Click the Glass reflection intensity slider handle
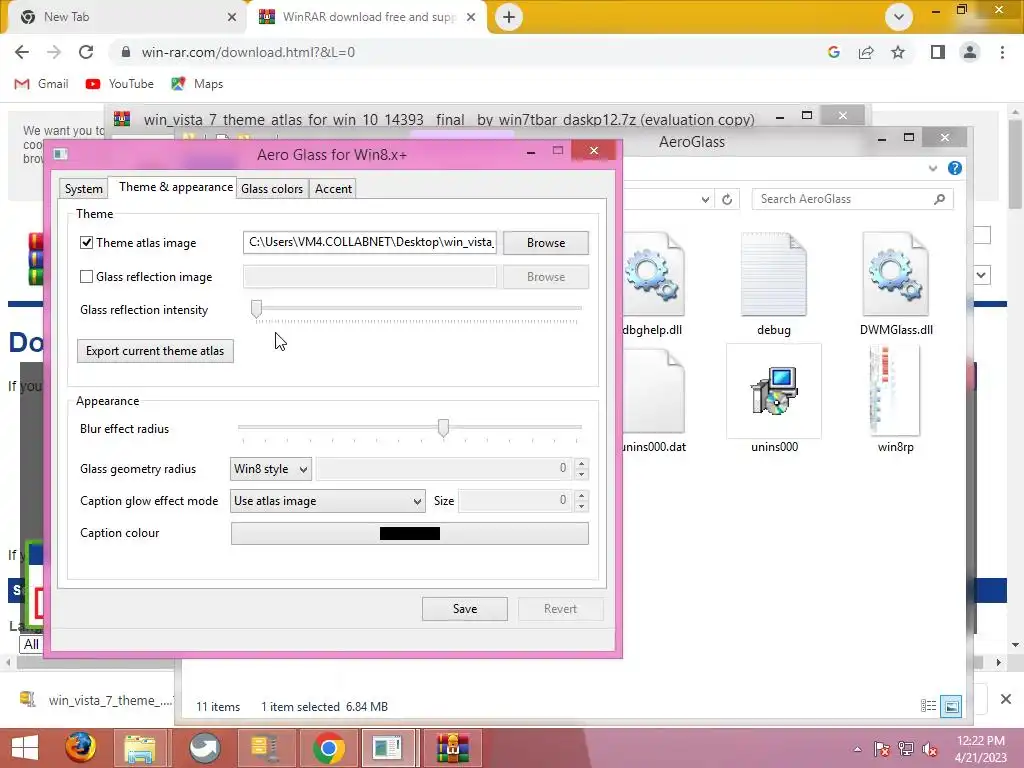This screenshot has height=768, width=1024. [x=257, y=309]
